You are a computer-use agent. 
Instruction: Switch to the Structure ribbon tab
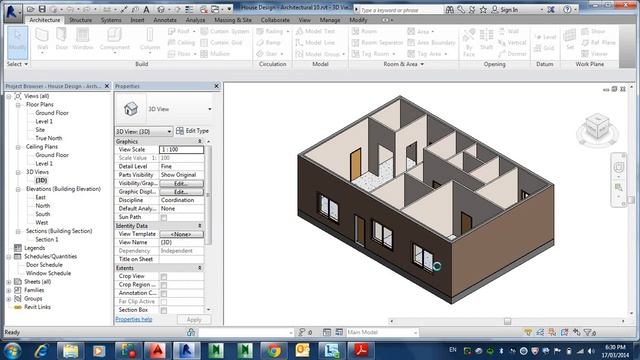[x=80, y=20]
